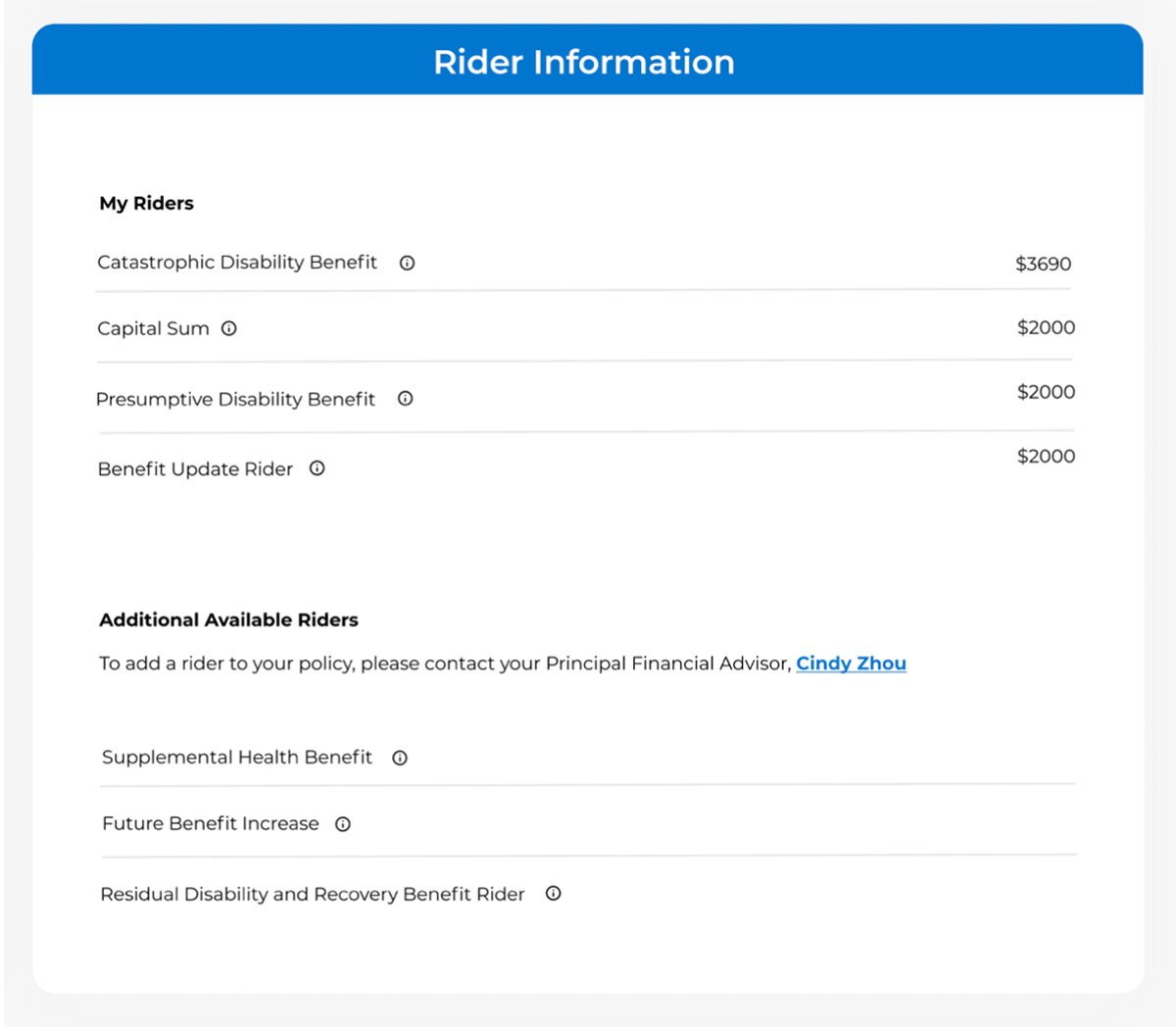Select Supplemental Health Benefit label

pyautogui.click(x=237, y=758)
